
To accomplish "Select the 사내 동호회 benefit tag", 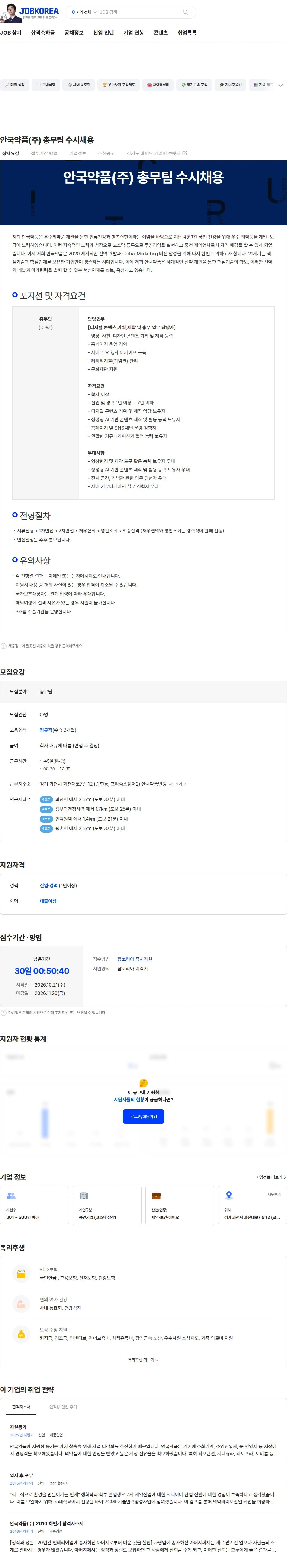I will (79, 85).
